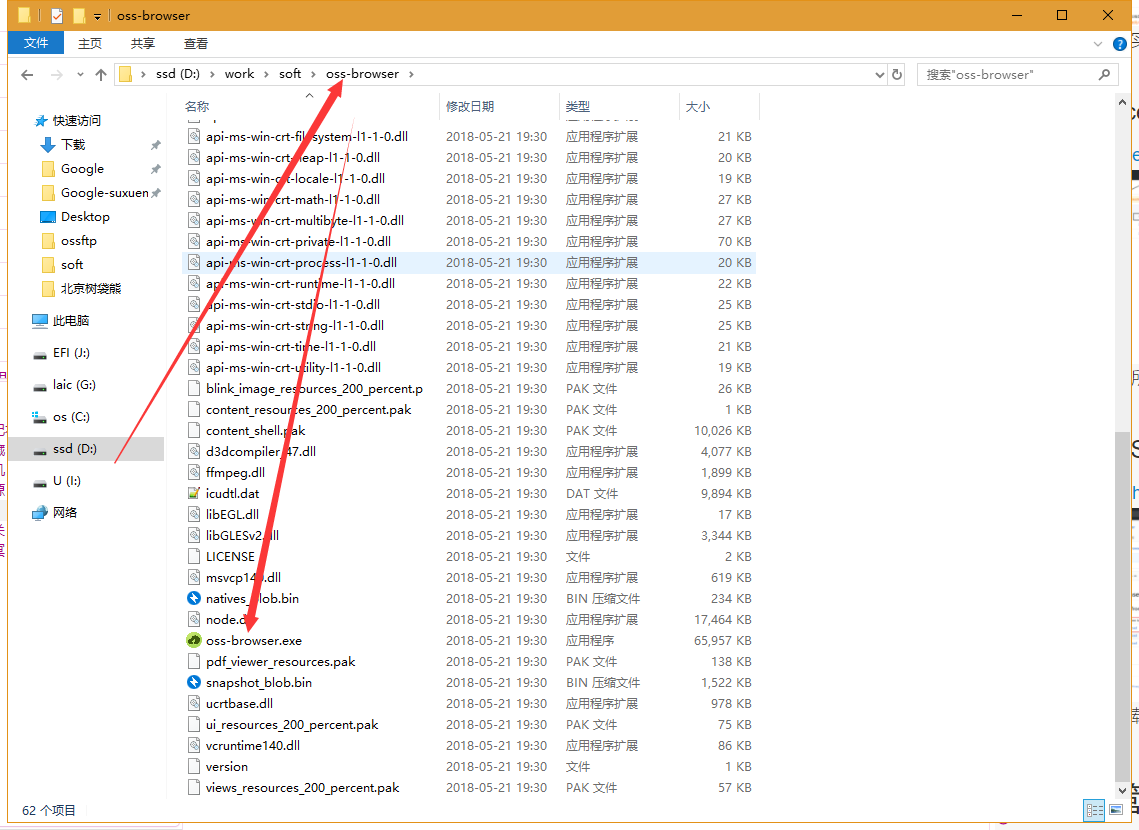Select pdf_viewer_resources.pak file name
The height and width of the screenshot is (830, 1139).
point(280,662)
